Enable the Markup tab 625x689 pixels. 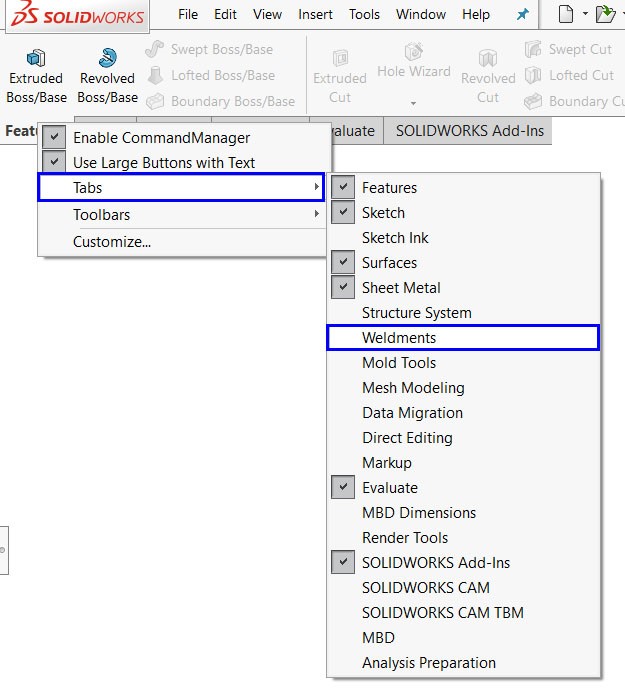click(463, 463)
